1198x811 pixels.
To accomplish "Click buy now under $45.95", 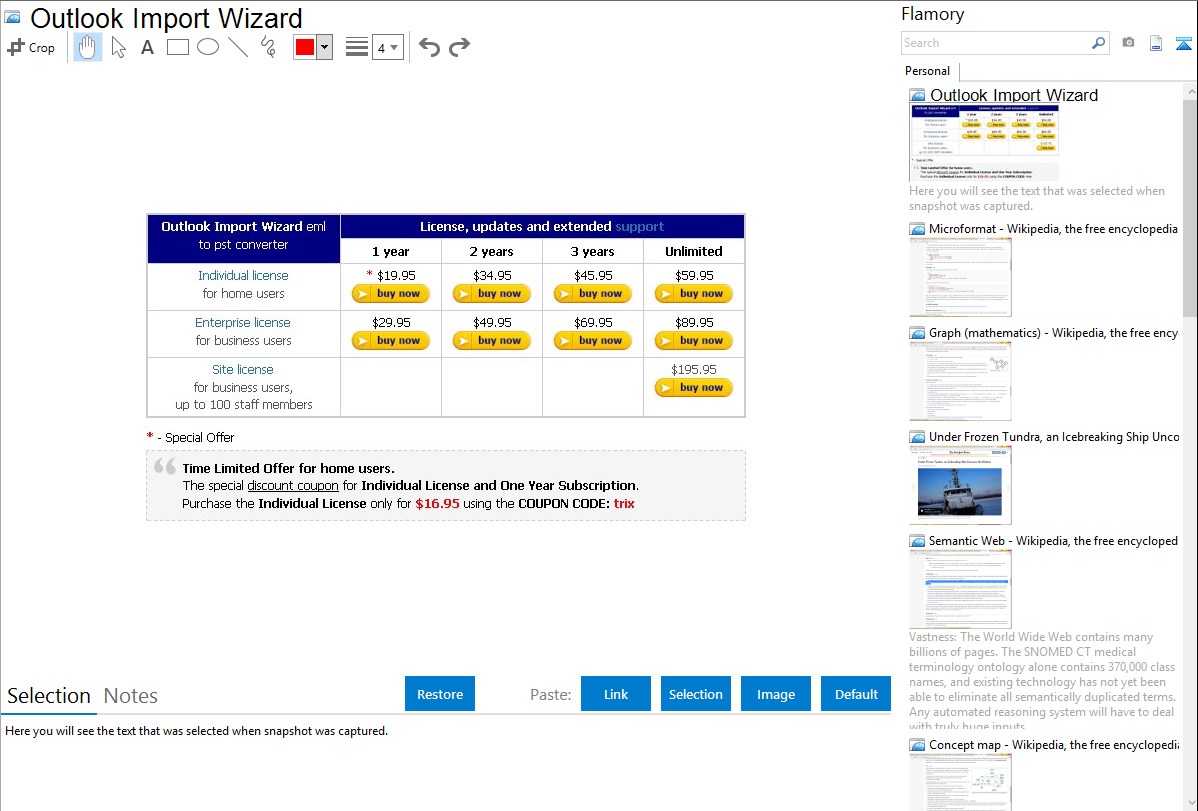I will click(592, 294).
